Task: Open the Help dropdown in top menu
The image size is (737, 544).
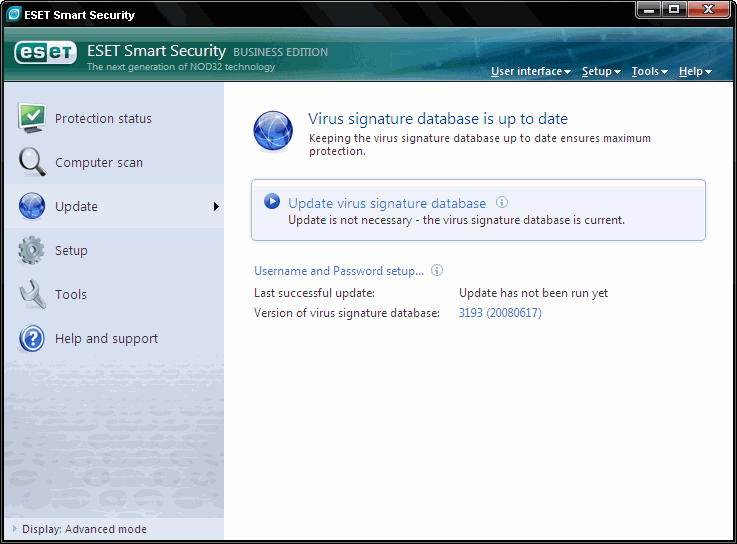Action: (x=695, y=71)
